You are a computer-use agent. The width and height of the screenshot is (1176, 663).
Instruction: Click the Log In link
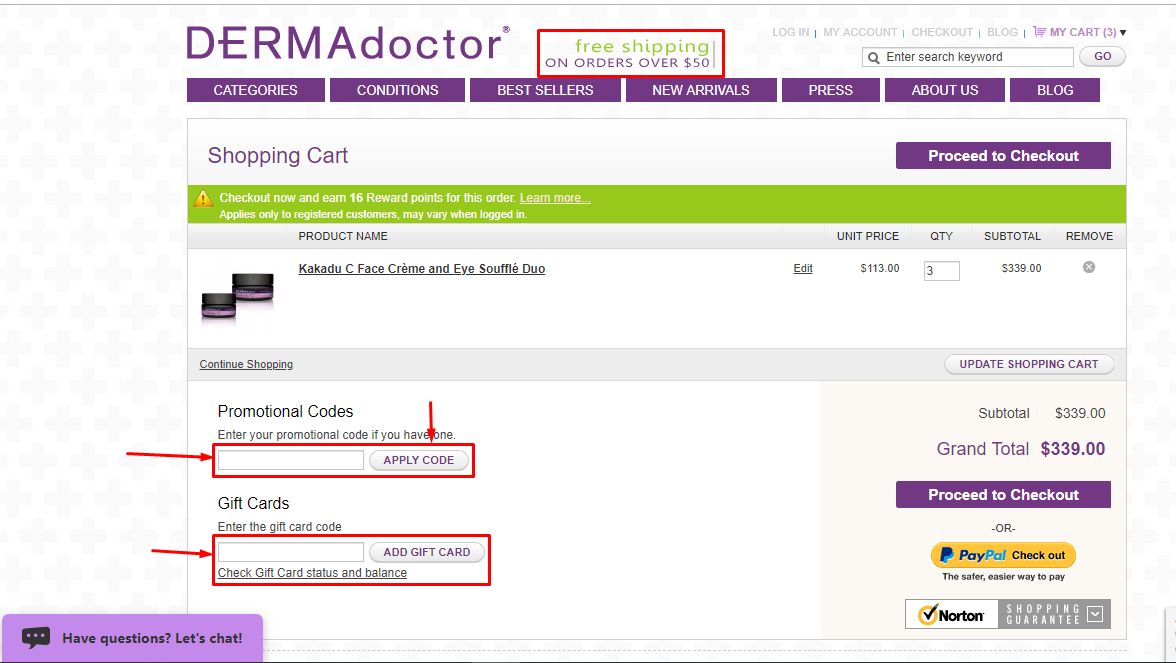pos(790,32)
